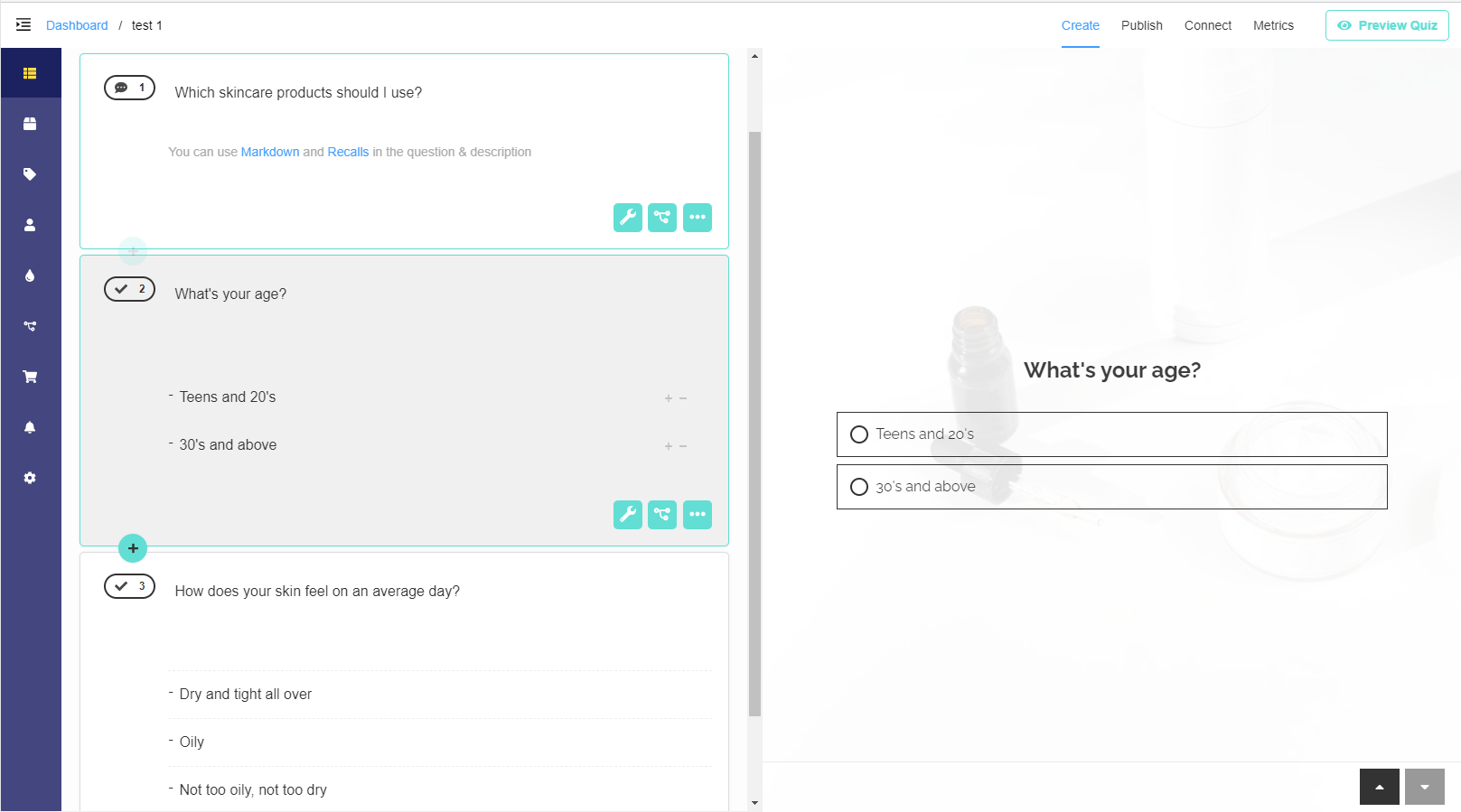The height and width of the screenshot is (812, 1461).
Task: Open the branching logic sidebar icon
Action: (30, 326)
